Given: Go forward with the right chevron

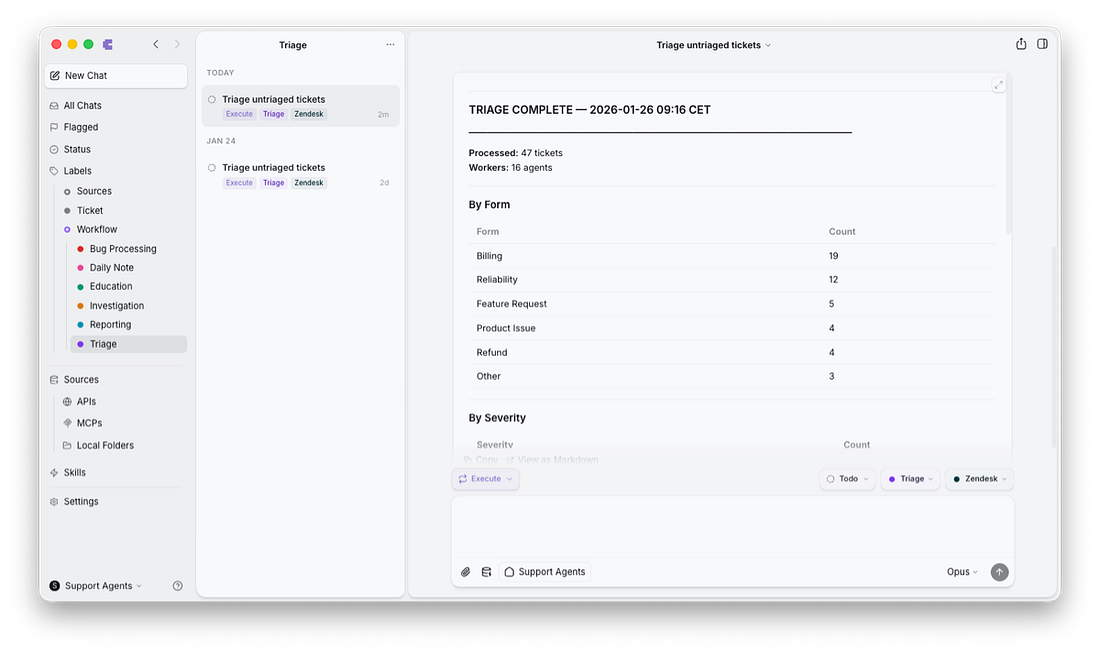Looking at the screenshot, I should click(x=177, y=44).
